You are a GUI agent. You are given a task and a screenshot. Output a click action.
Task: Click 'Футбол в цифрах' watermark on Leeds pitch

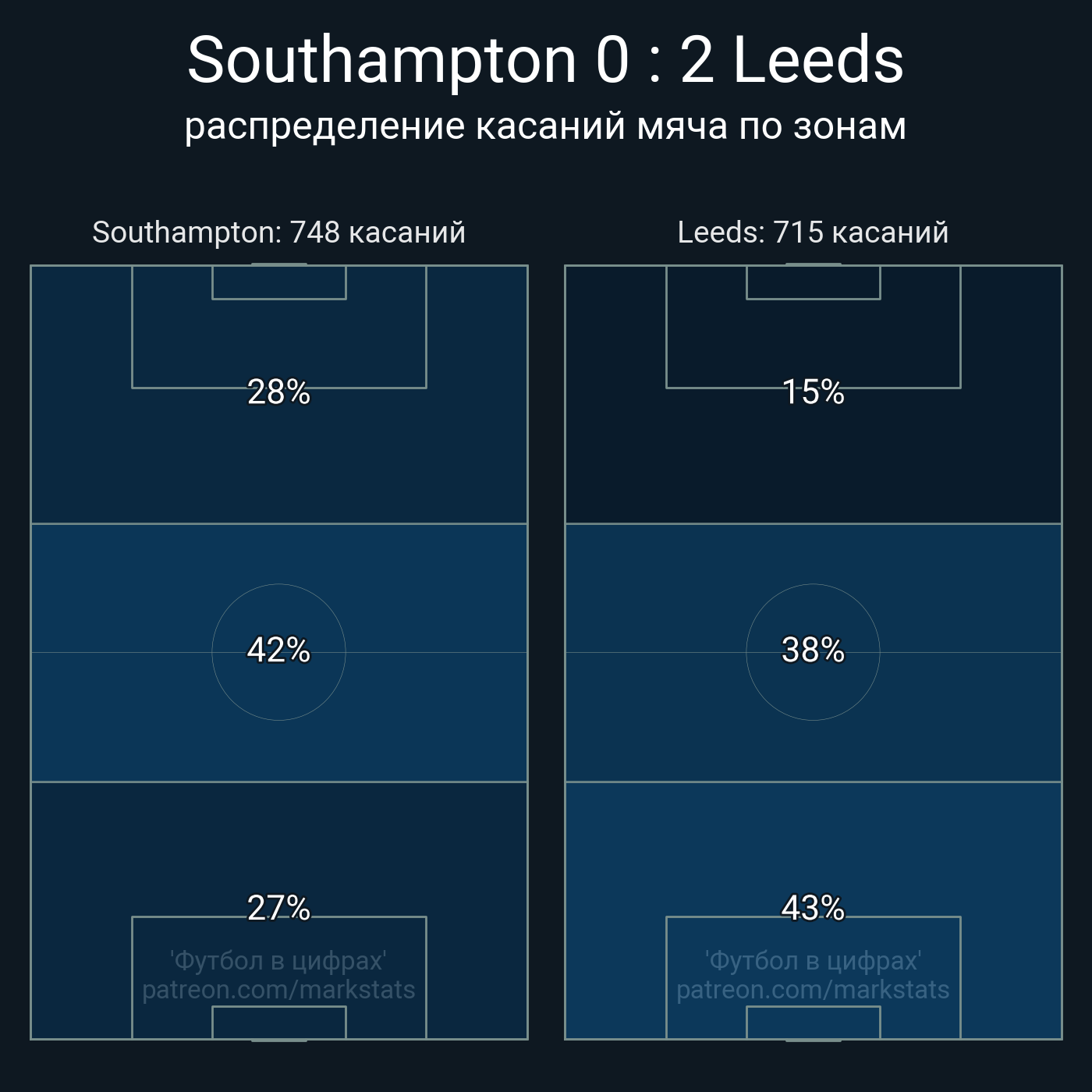tap(813, 961)
